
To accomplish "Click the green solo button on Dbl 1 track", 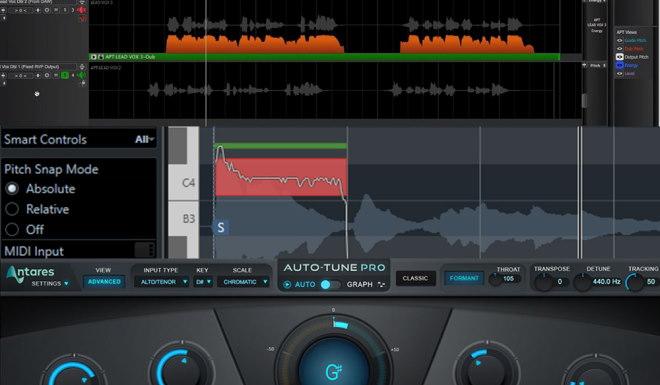I will pyautogui.click(x=65, y=75).
